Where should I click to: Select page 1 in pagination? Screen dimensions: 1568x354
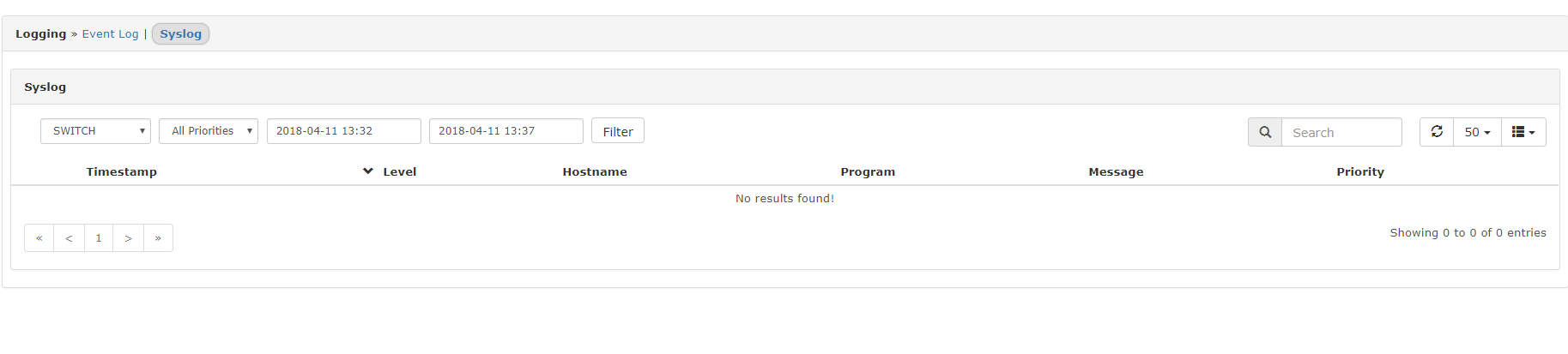(99, 238)
